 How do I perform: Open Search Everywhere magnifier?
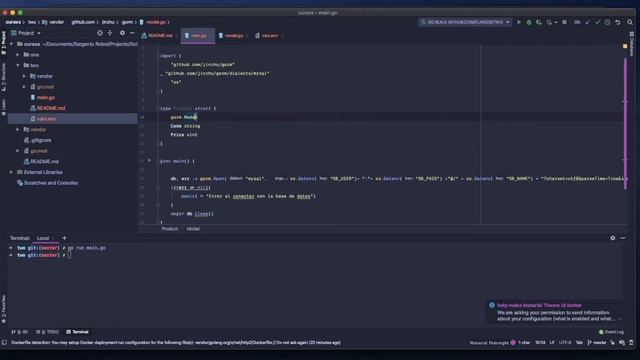point(630,22)
